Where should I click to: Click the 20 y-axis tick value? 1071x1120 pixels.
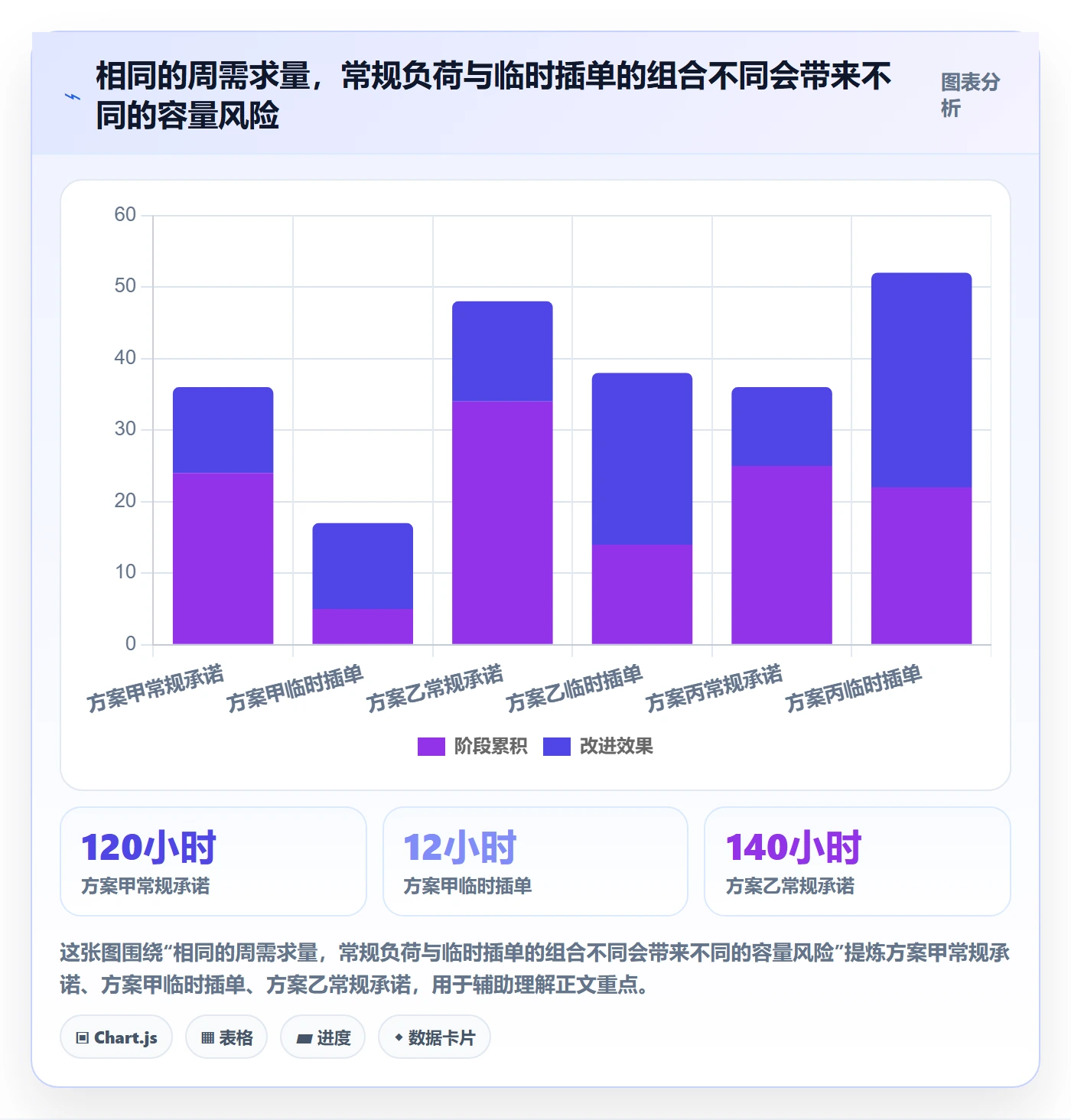tap(125, 501)
